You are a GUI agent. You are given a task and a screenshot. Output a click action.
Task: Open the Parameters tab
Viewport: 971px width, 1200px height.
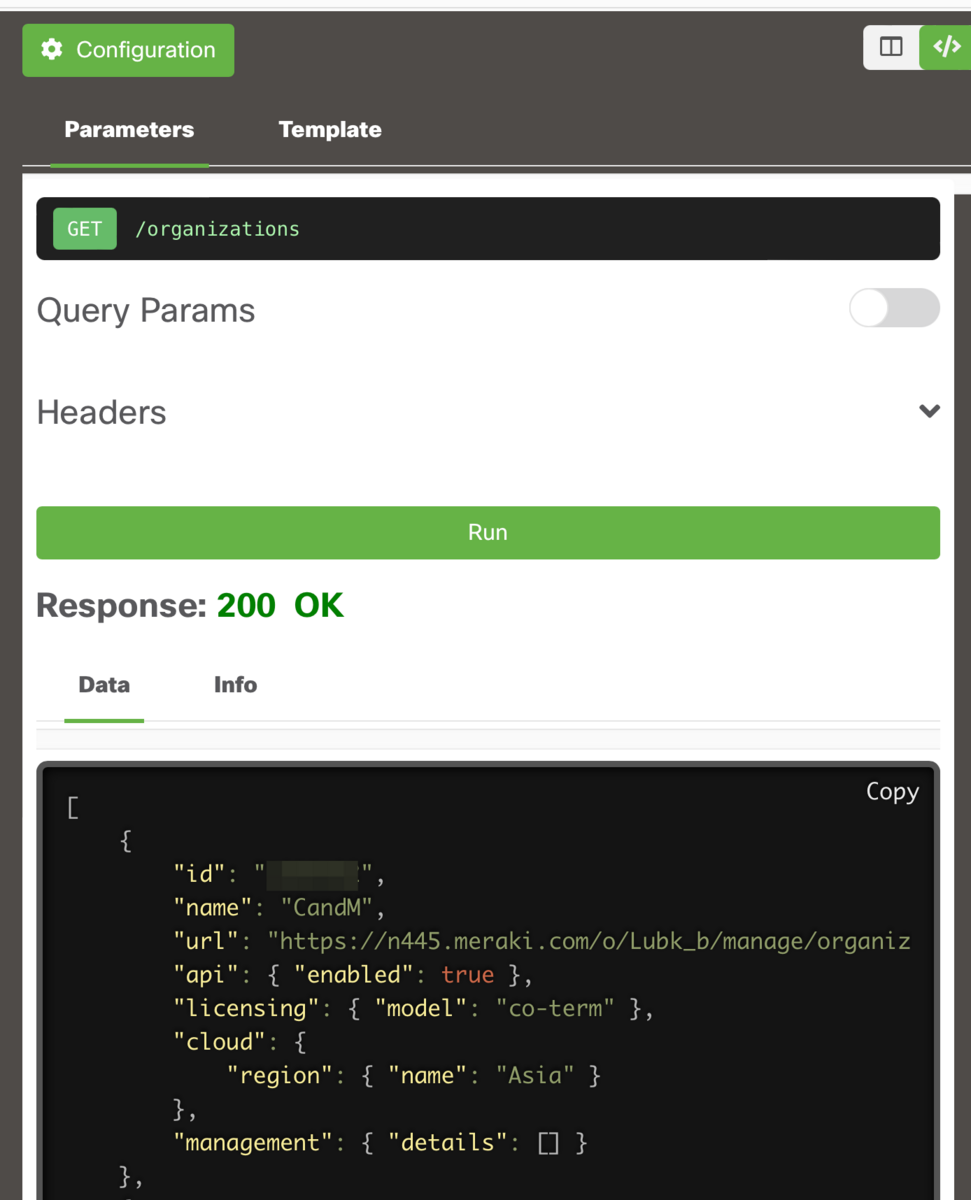click(129, 129)
